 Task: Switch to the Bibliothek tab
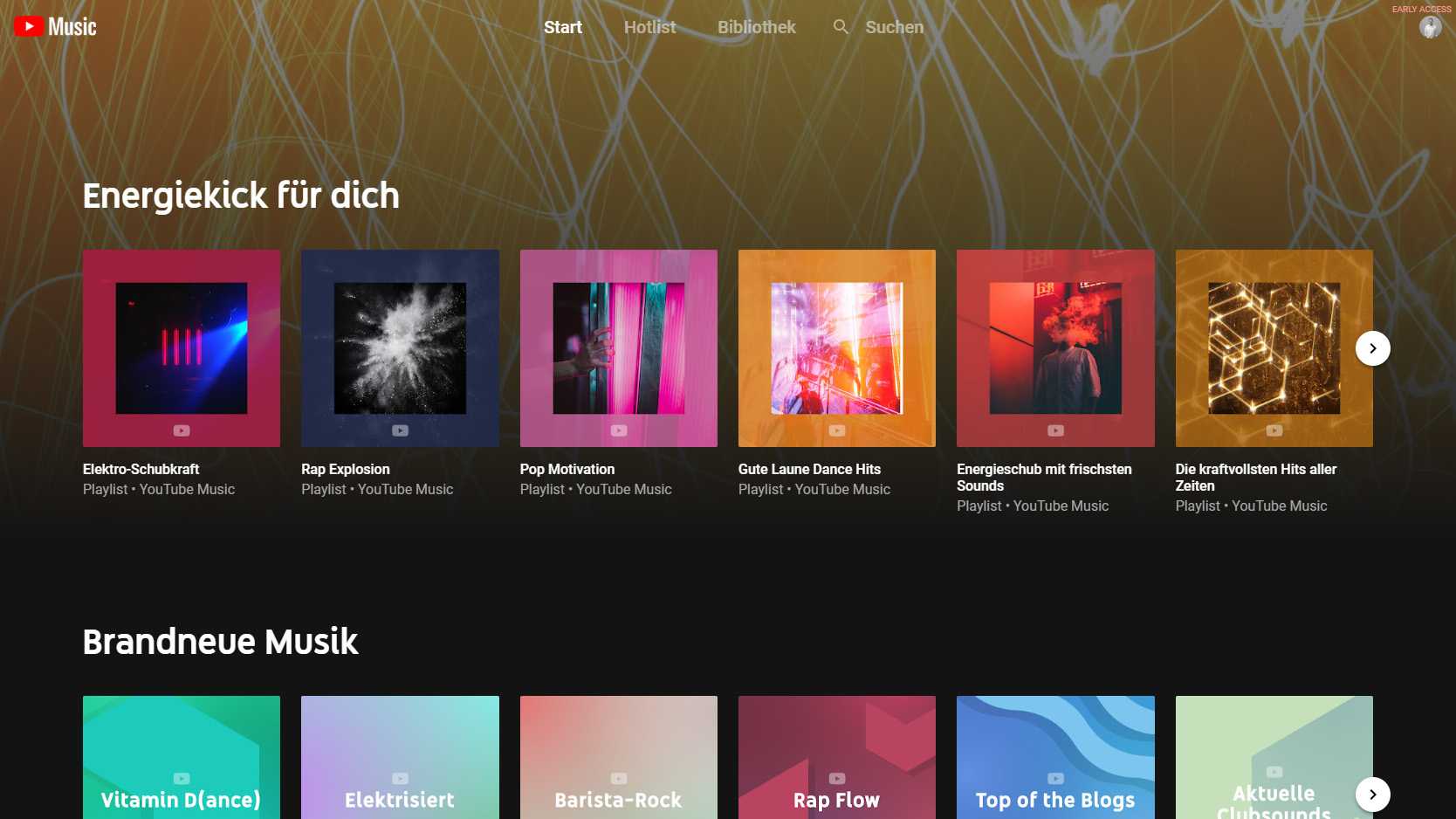tap(757, 27)
